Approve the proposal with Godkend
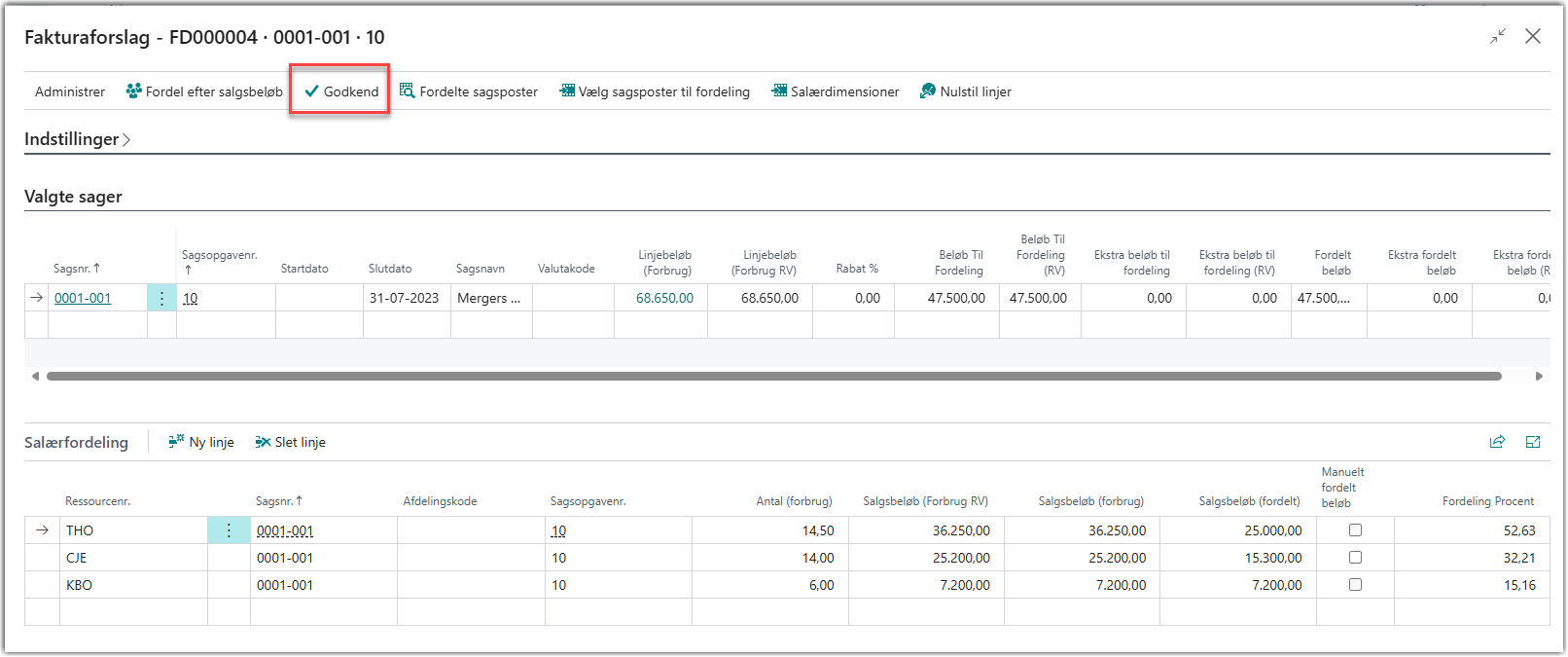The height and width of the screenshot is (657, 1568). [340, 91]
